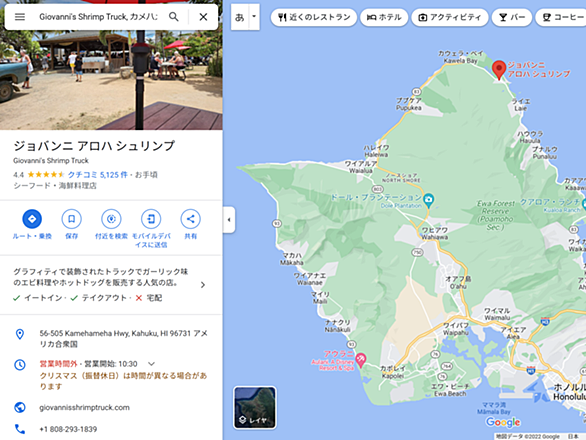
Task: Open the input method dropdown arrow beside あ
Action: coord(254,17)
